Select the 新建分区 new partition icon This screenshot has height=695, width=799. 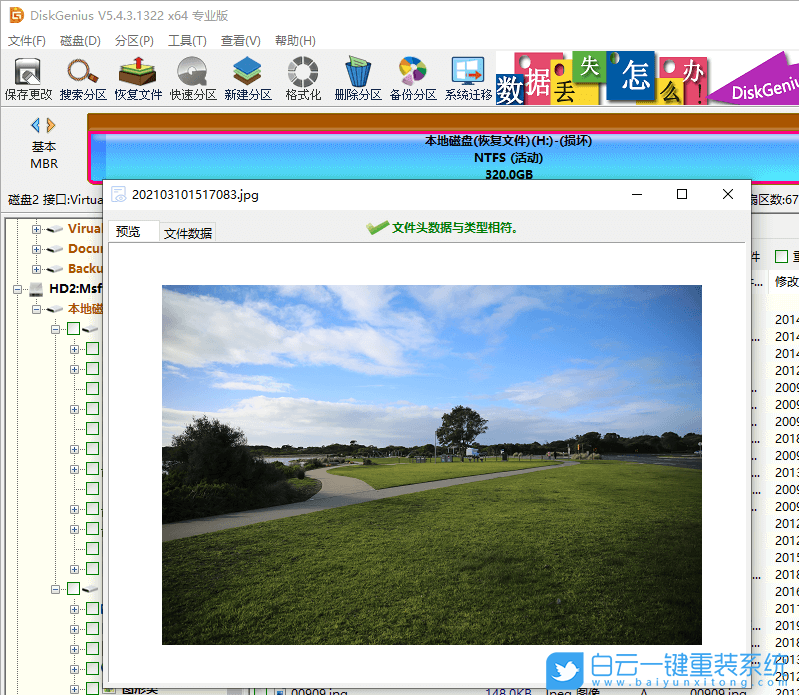point(248,79)
